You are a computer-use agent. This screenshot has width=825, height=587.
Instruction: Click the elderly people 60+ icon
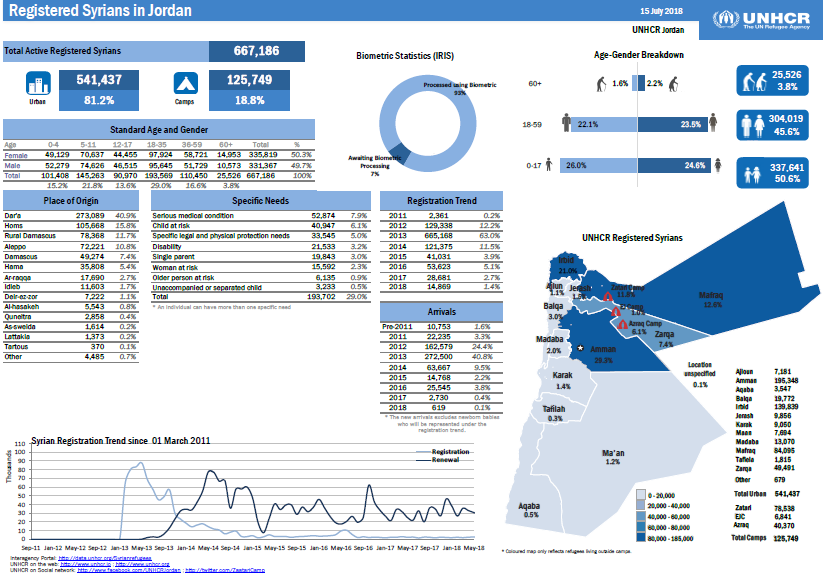(755, 83)
